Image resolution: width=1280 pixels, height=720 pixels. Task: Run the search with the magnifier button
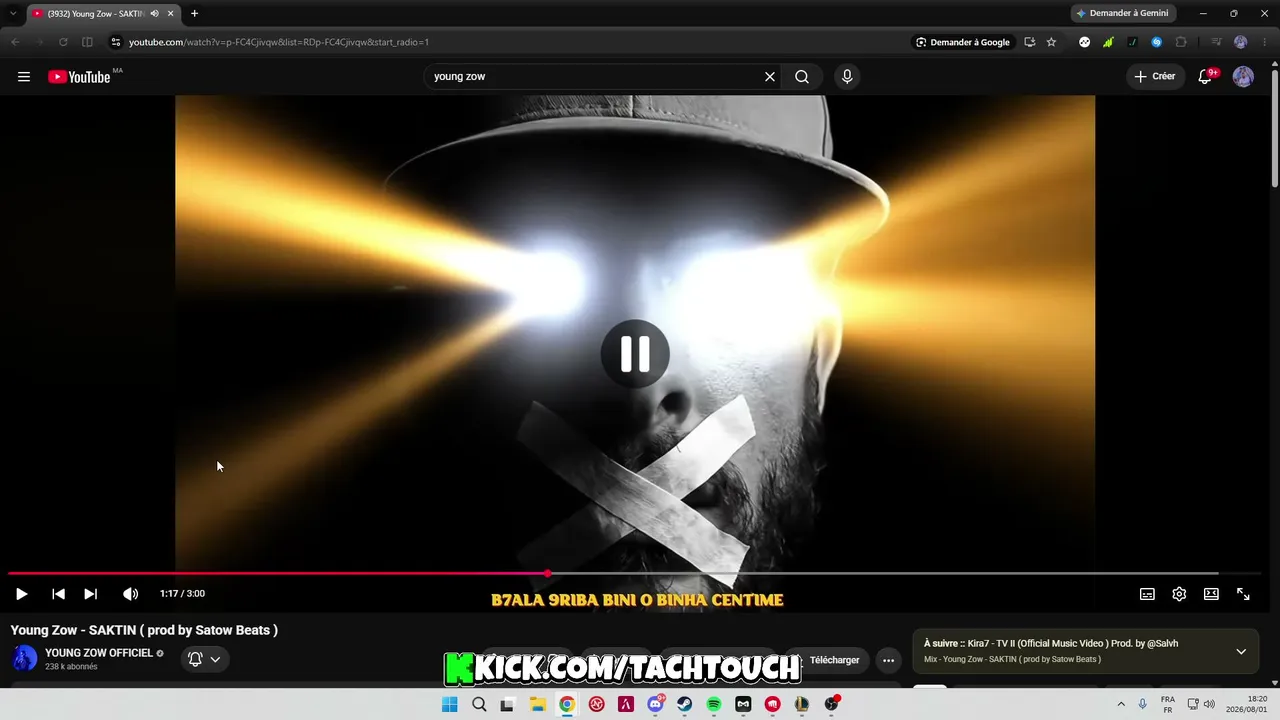point(802,77)
